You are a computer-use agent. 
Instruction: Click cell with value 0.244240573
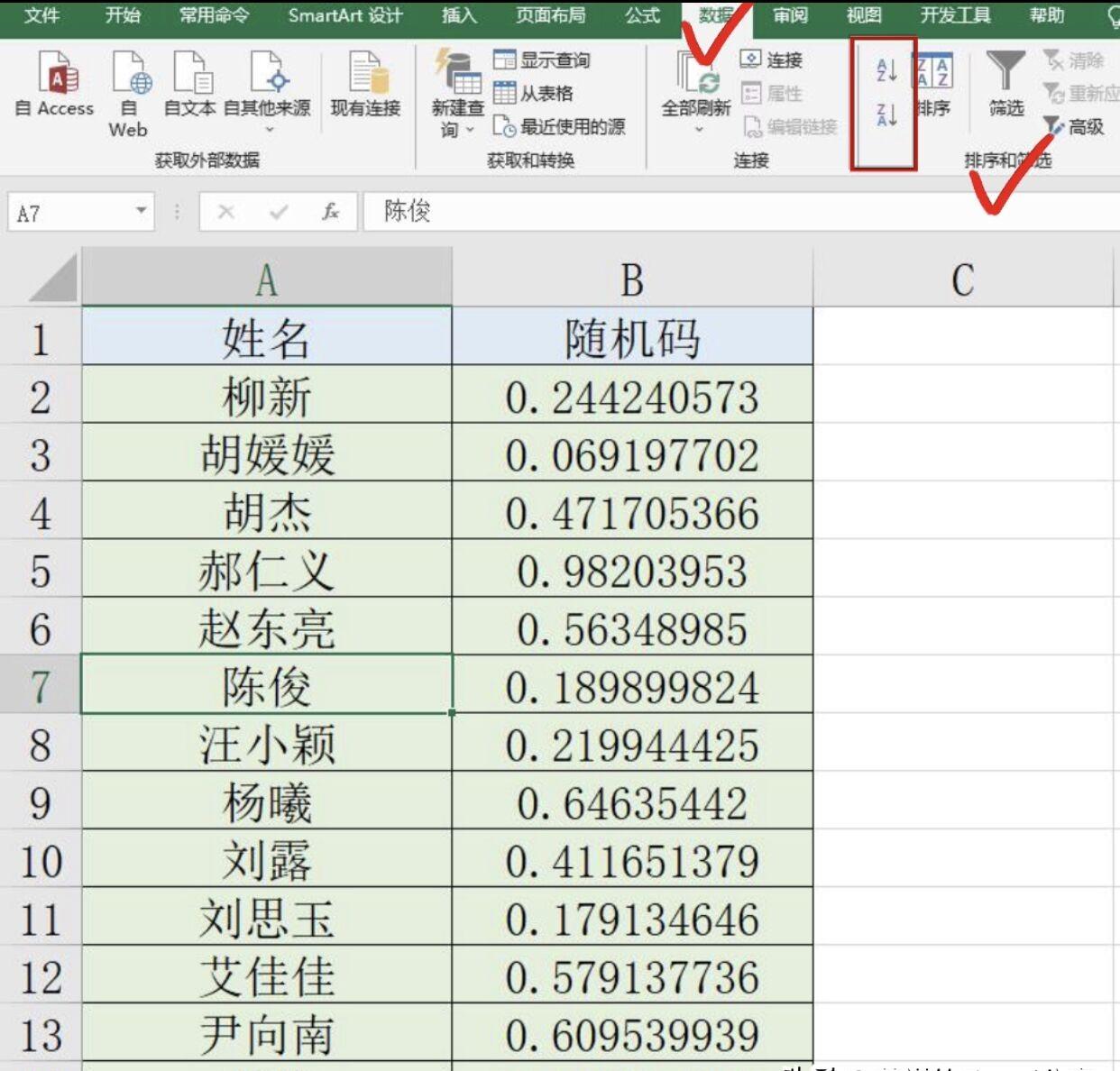click(632, 396)
